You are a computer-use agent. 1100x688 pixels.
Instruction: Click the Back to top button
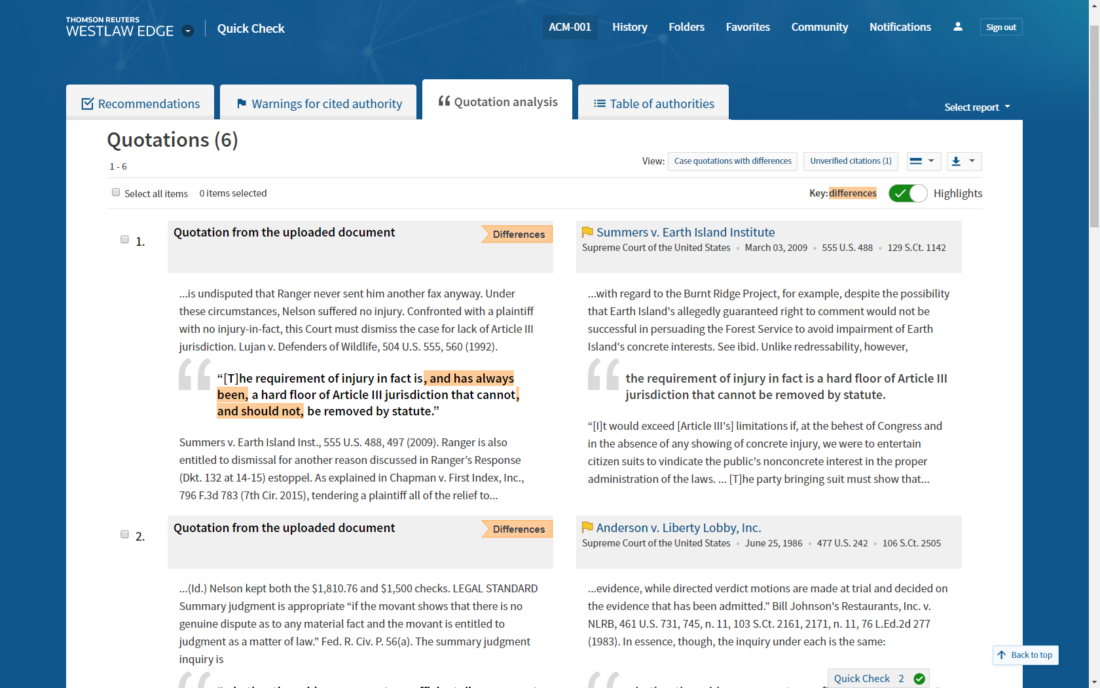(1025, 655)
